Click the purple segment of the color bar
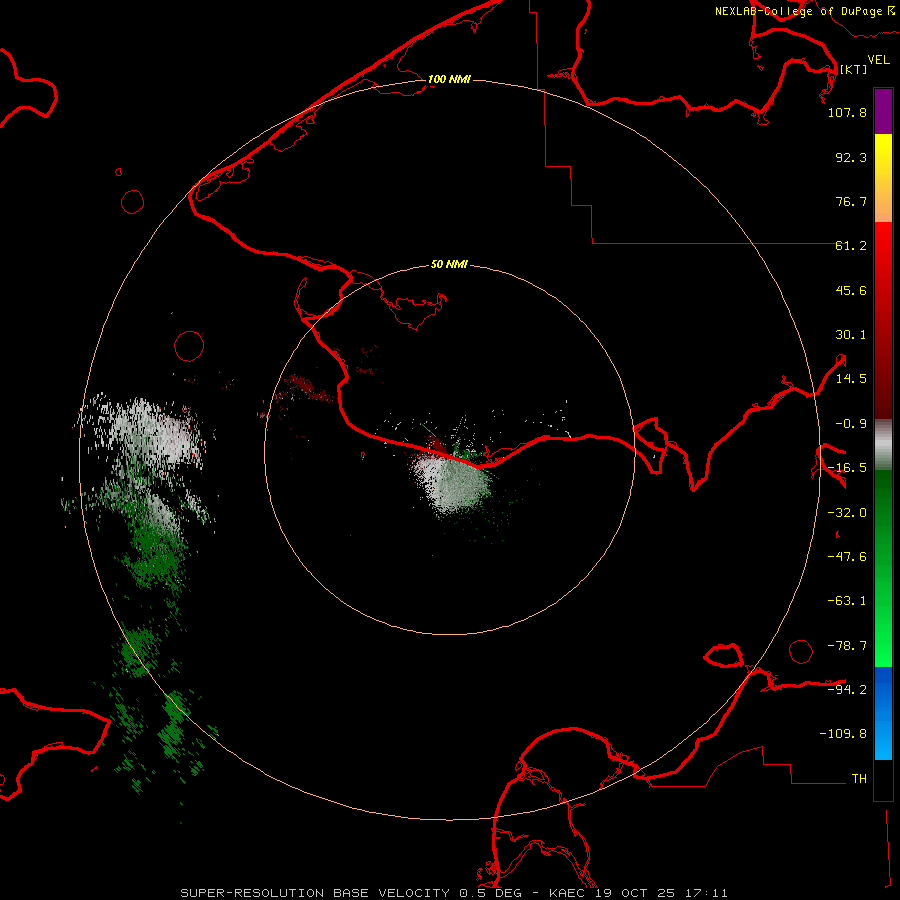900x900 pixels. (x=883, y=111)
